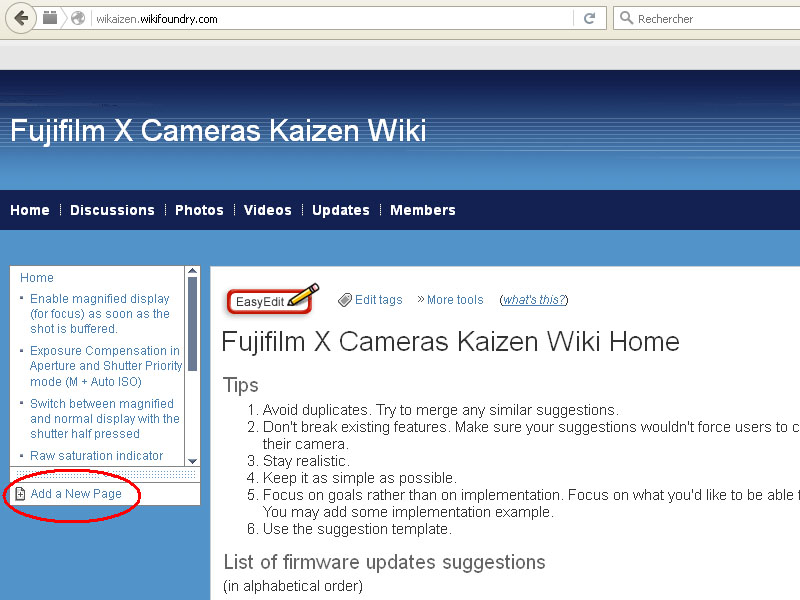Click the "Focus on goals rather than" tip
The width and height of the screenshot is (800, 600).
pos(531,503)
